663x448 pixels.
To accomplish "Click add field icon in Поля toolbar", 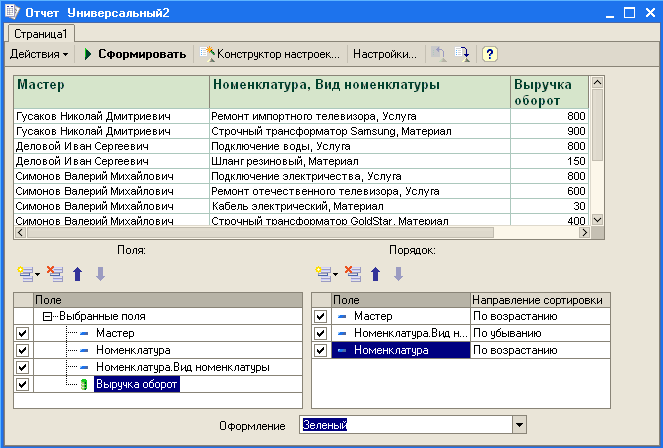I will (x=24, y=273).
